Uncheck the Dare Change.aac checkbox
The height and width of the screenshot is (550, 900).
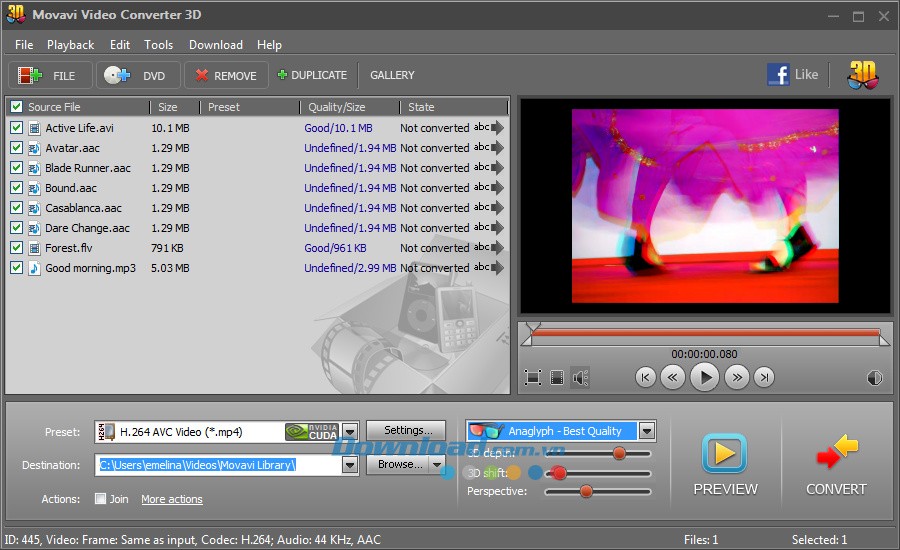click(17, 228)
